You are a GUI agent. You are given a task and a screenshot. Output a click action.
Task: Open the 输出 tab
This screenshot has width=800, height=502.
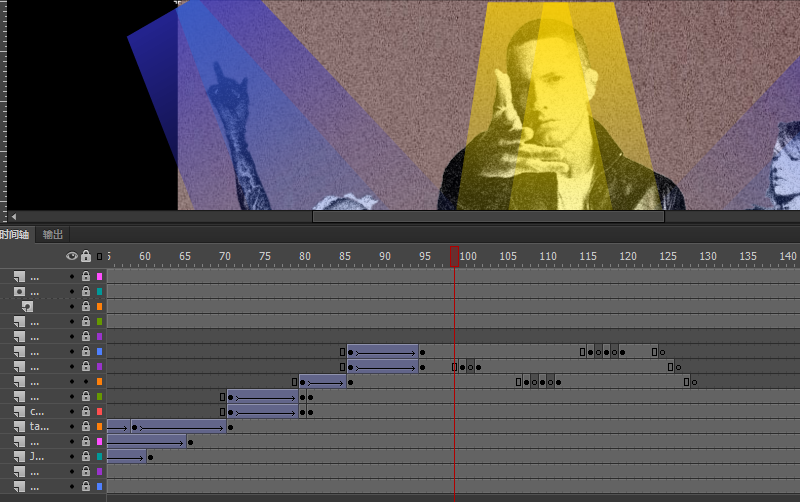(x=53, y=234)
